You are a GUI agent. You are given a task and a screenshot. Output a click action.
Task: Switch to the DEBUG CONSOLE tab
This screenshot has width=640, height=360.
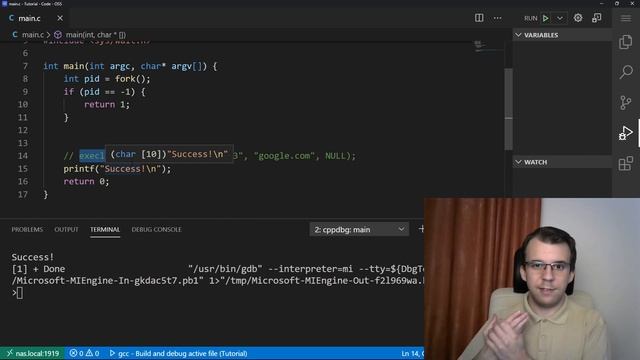pyautogui.click(x=156, y=229)
